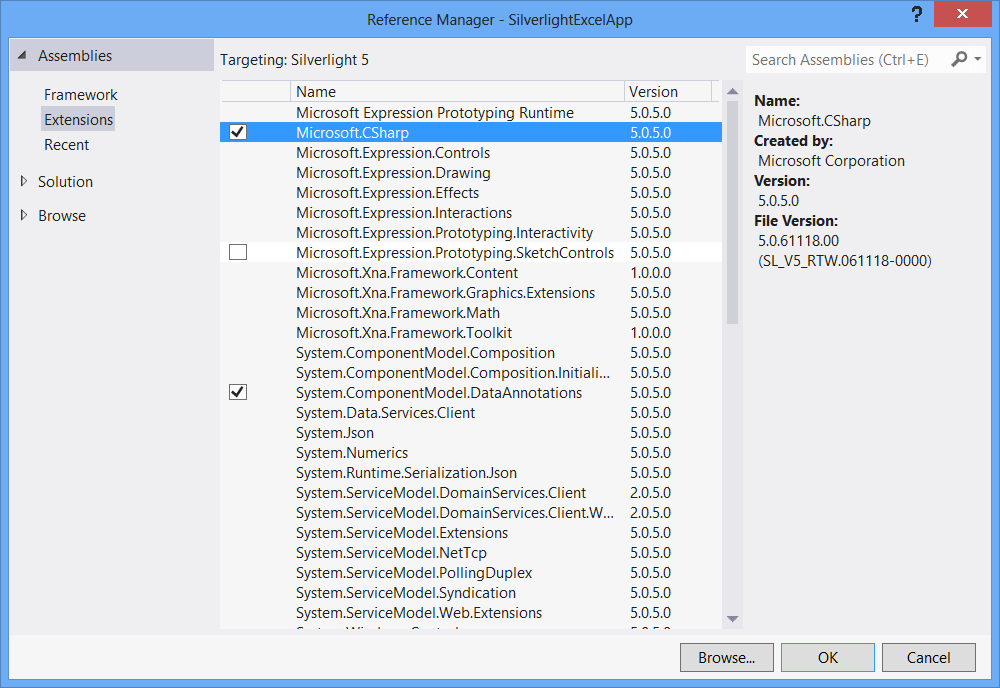Image resolution: width=1000 pixels, height=688 pixels.
Task: Check the Microsoft.Expression.Prototyping.SketchControls checkbox
Action: pyautogui.click(x=238, y=252)
